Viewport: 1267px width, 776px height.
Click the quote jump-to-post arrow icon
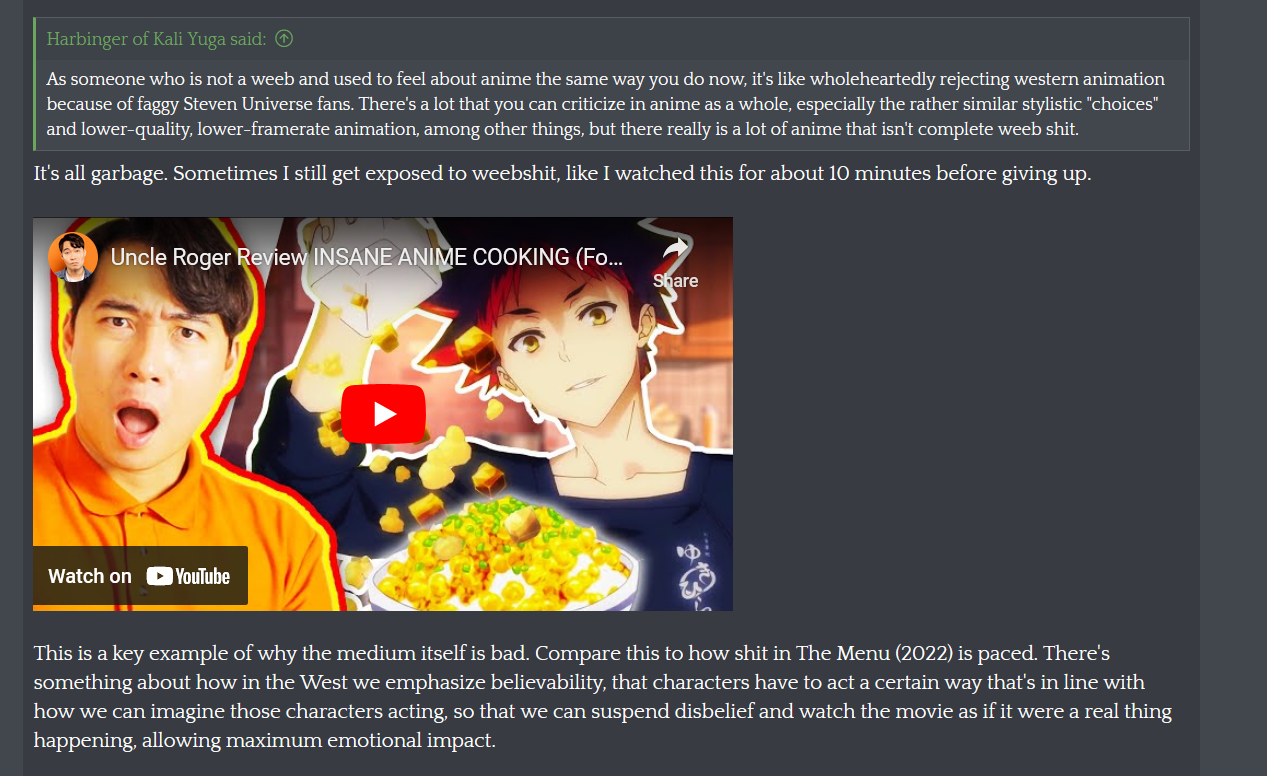click(x=284, y=39)
